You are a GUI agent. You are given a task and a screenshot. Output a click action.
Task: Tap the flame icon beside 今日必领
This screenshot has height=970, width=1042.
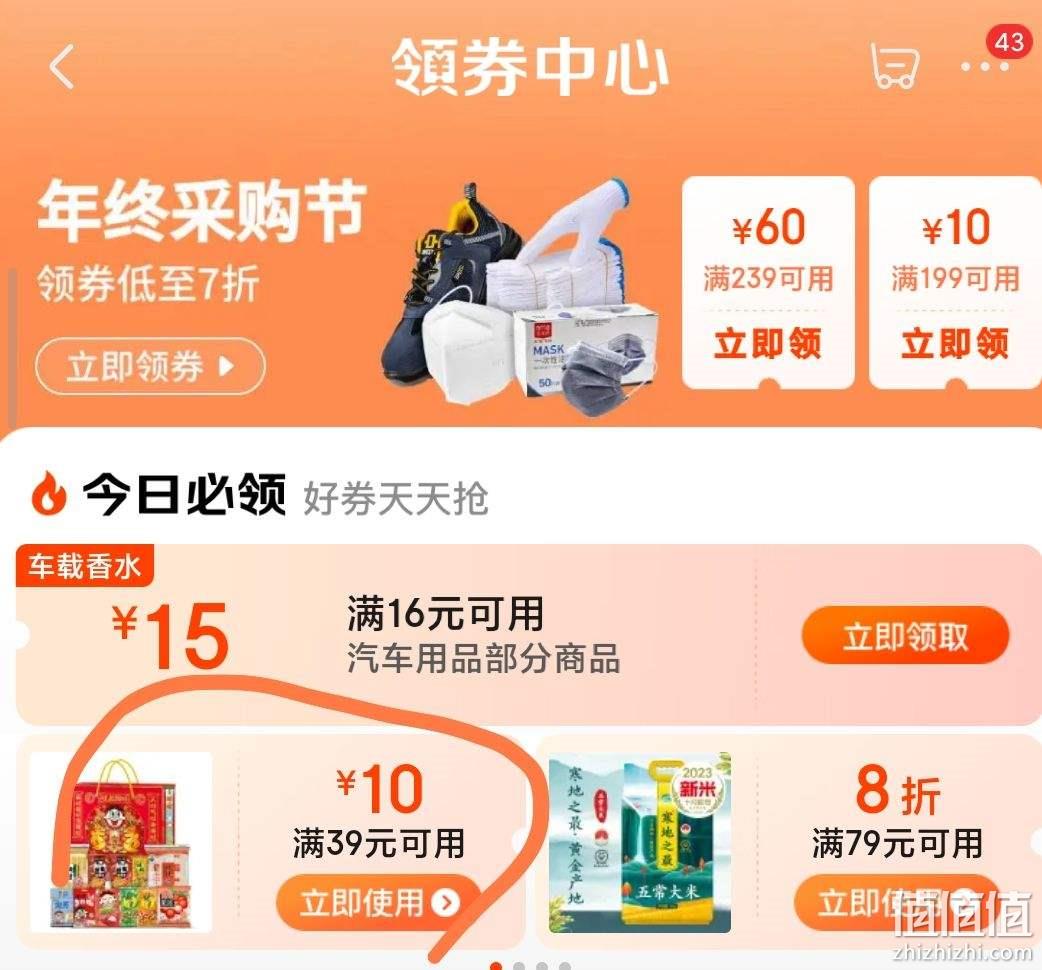49,492
